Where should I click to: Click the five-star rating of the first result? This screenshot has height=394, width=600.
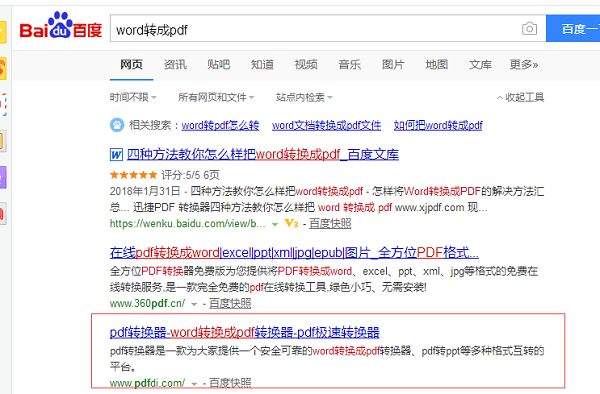134,175
